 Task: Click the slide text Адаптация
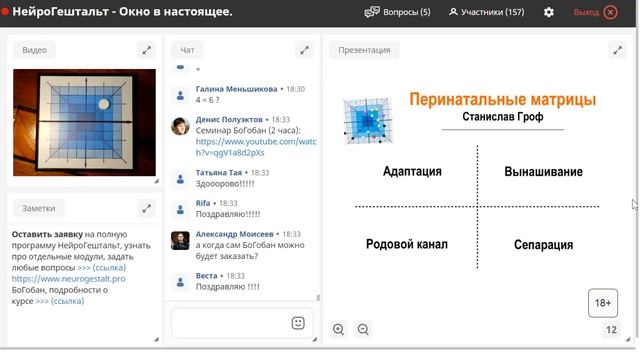click(412, 171)
